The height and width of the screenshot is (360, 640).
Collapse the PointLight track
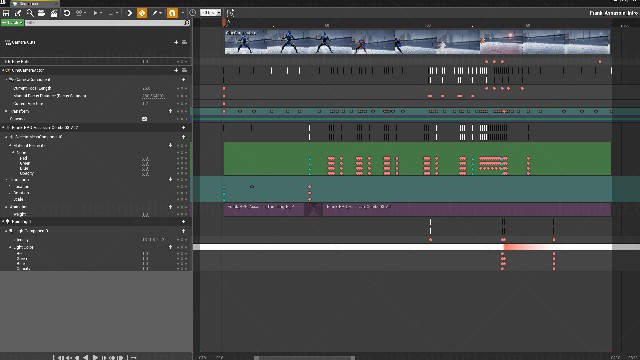tap(3, 222)
